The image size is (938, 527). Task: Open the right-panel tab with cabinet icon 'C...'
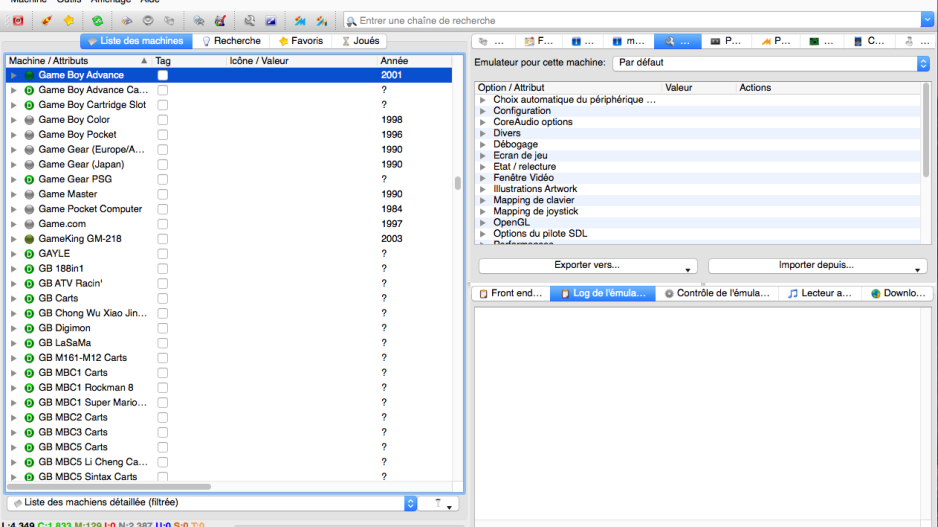coord(869,41)
